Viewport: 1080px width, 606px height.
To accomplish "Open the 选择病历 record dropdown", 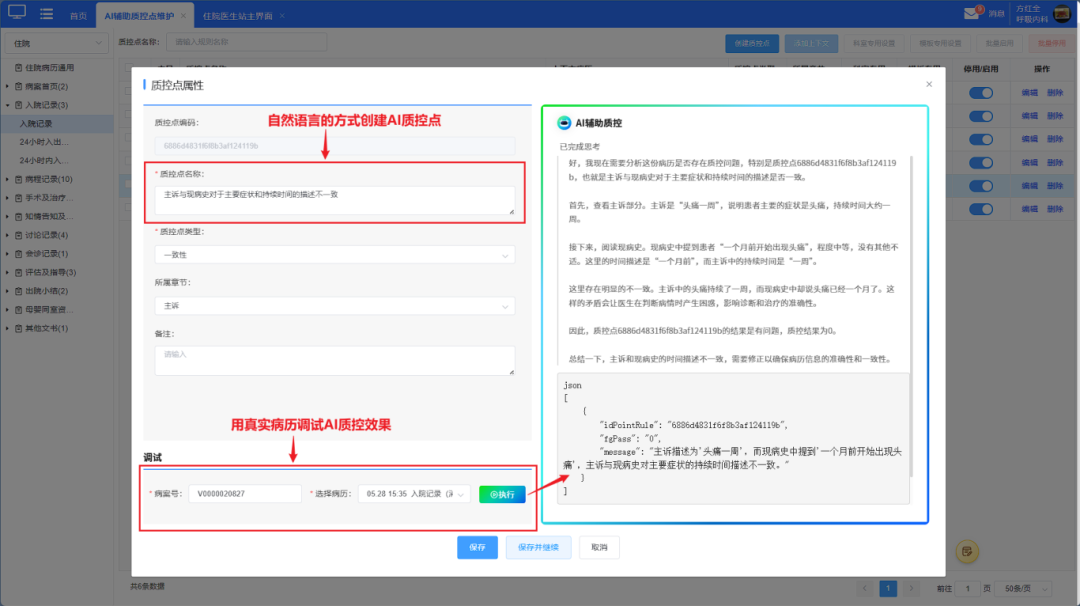I will 414,494.
